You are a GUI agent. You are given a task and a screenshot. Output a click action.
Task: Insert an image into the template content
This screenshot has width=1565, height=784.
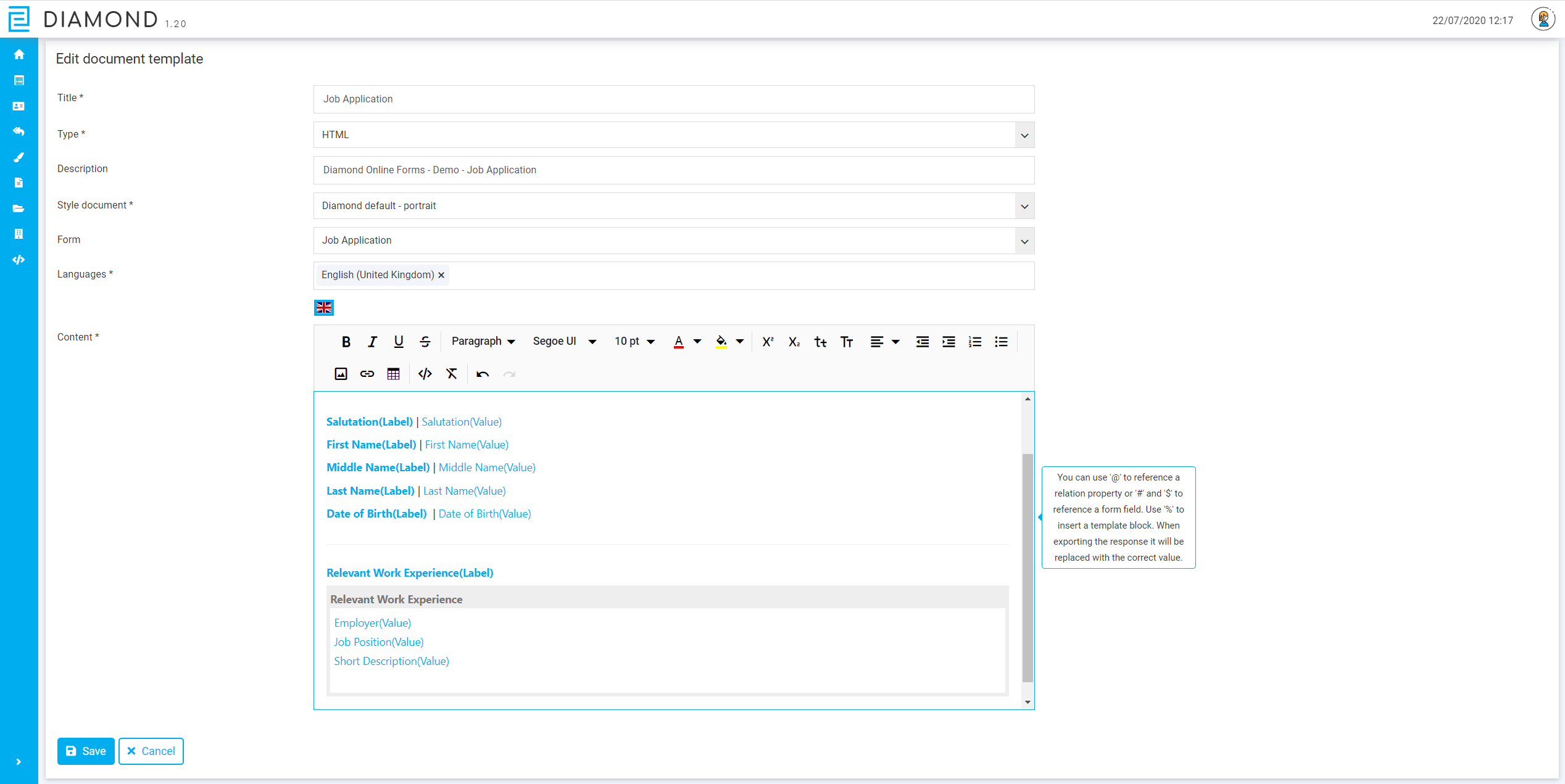click(341, 373)
